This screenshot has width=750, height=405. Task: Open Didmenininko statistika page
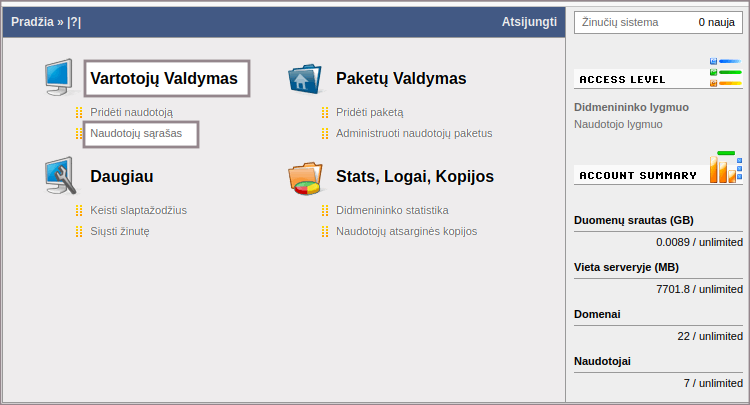pyautogui.click(x=392, y=211)
